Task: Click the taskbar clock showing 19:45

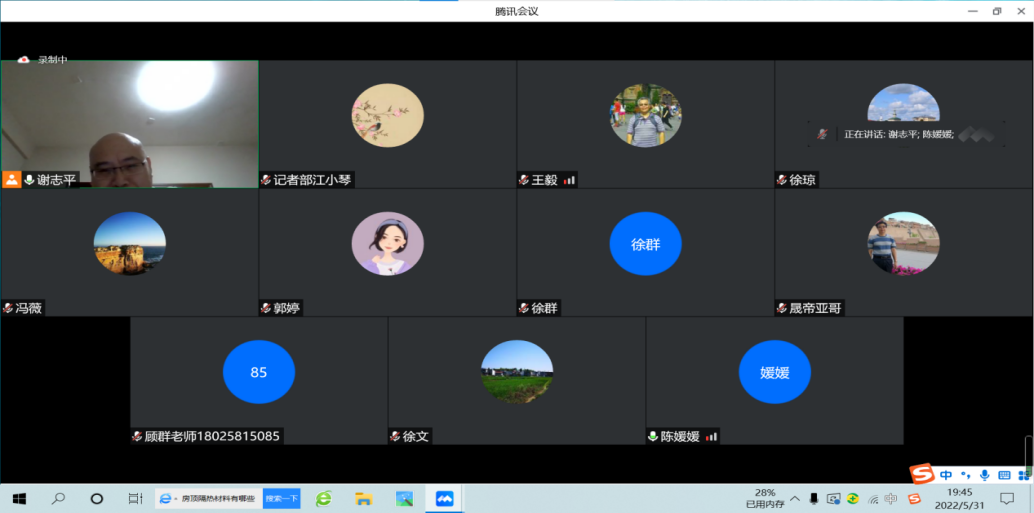Action: [959, 498]
